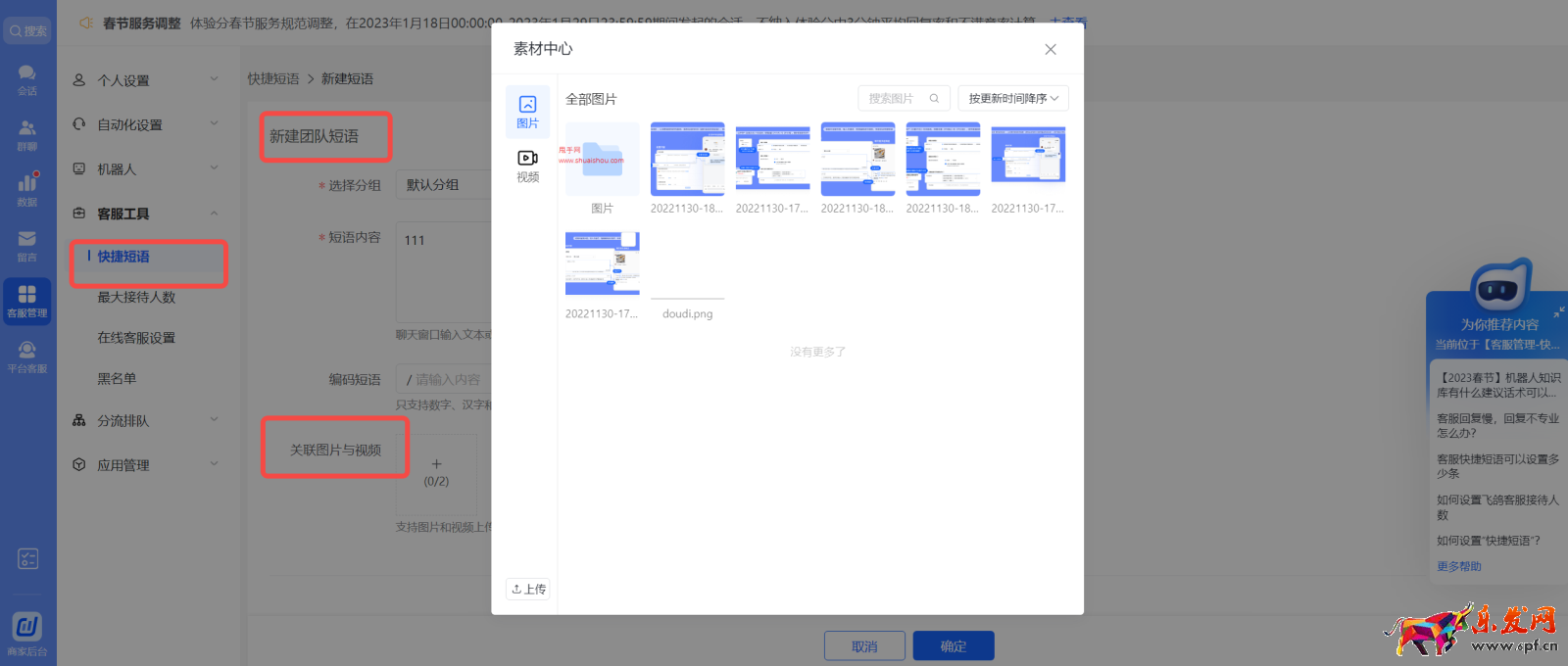Switch to 图片 tab in 素材中心
This screenshot has width=1568, height=666.
(x=527, y=112)
